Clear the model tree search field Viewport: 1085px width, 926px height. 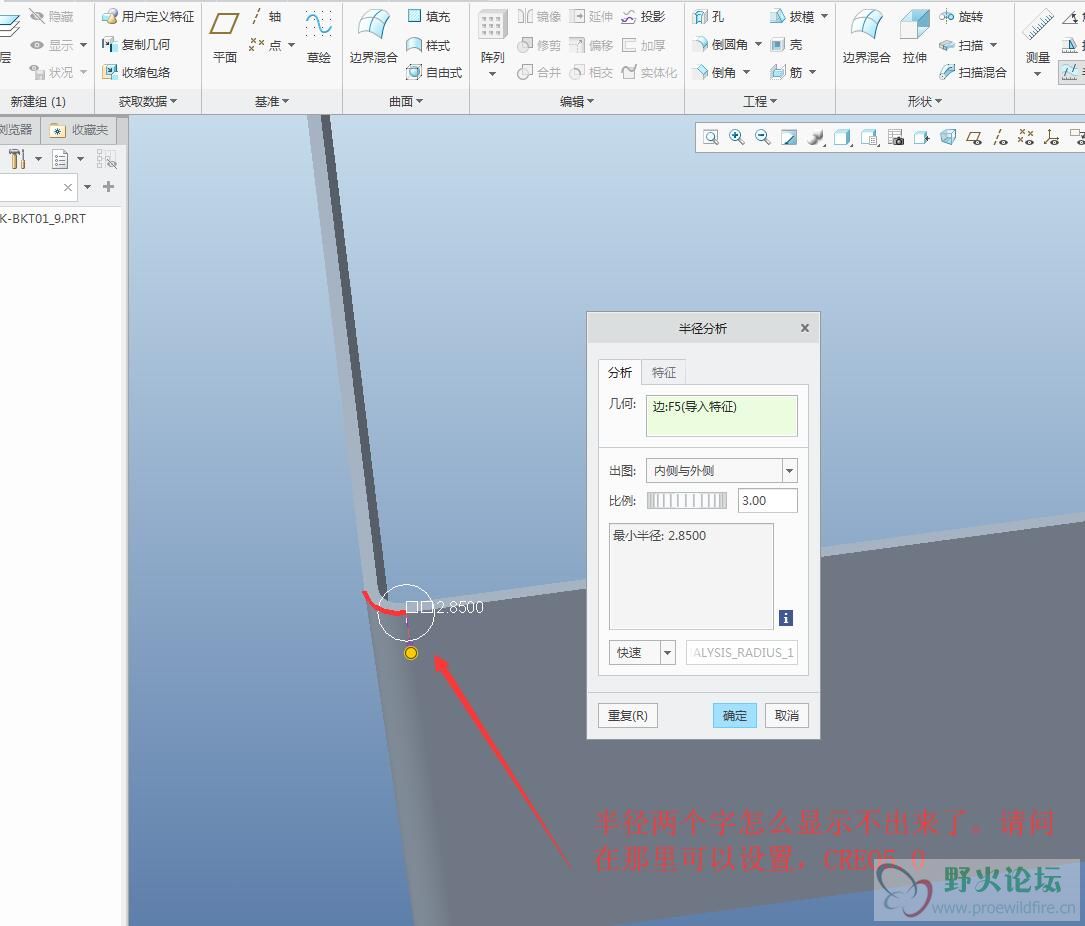pyautogui.click(x=68, y=187)
